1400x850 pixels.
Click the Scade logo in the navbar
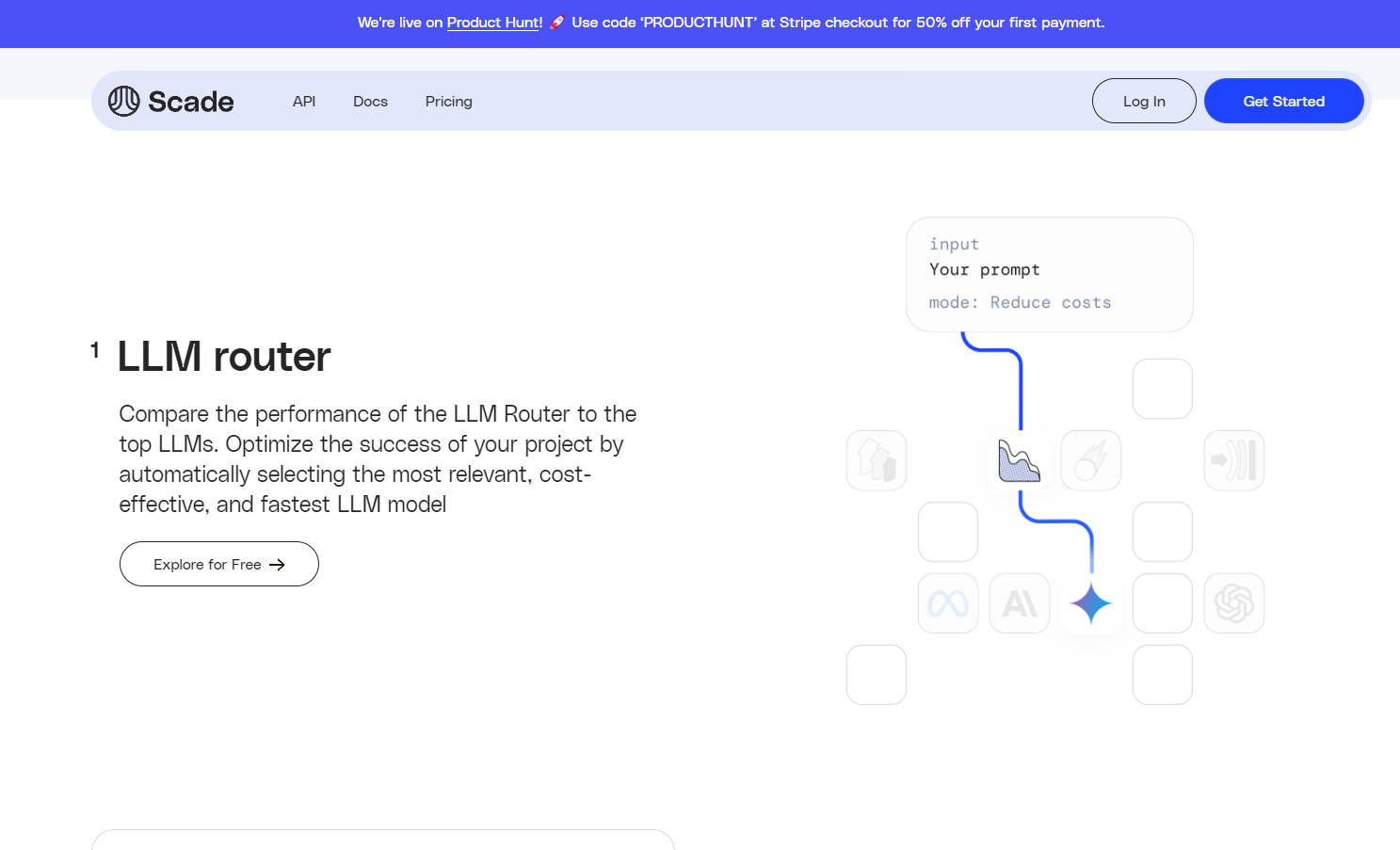pos(170,101)
